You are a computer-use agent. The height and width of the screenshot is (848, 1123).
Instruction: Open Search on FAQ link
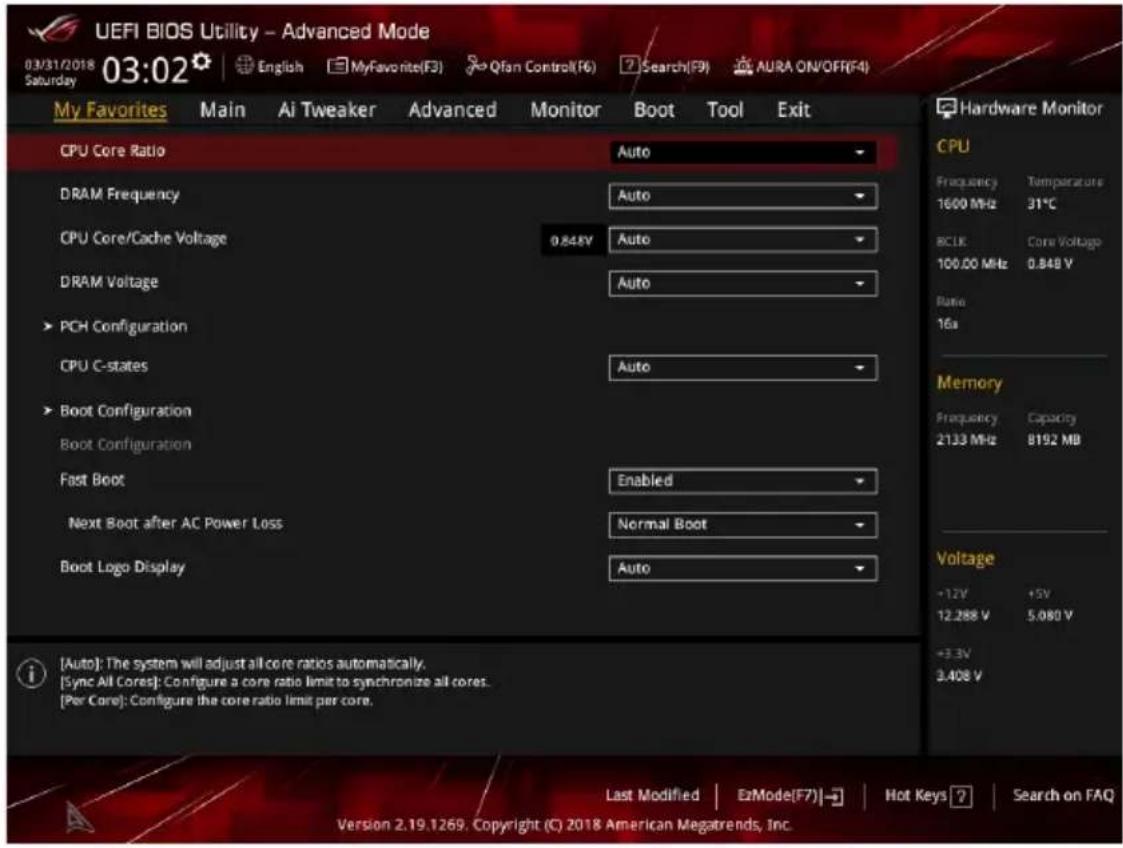(1064, 795)
